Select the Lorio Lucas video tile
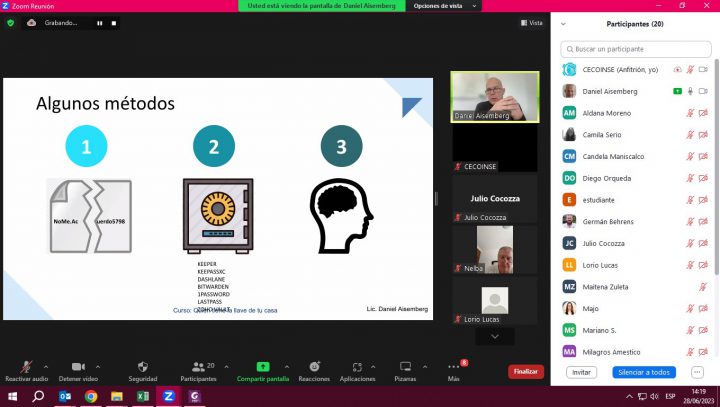Image resolution: width=720 pixels, height=407 pixels. pos(495,300)
